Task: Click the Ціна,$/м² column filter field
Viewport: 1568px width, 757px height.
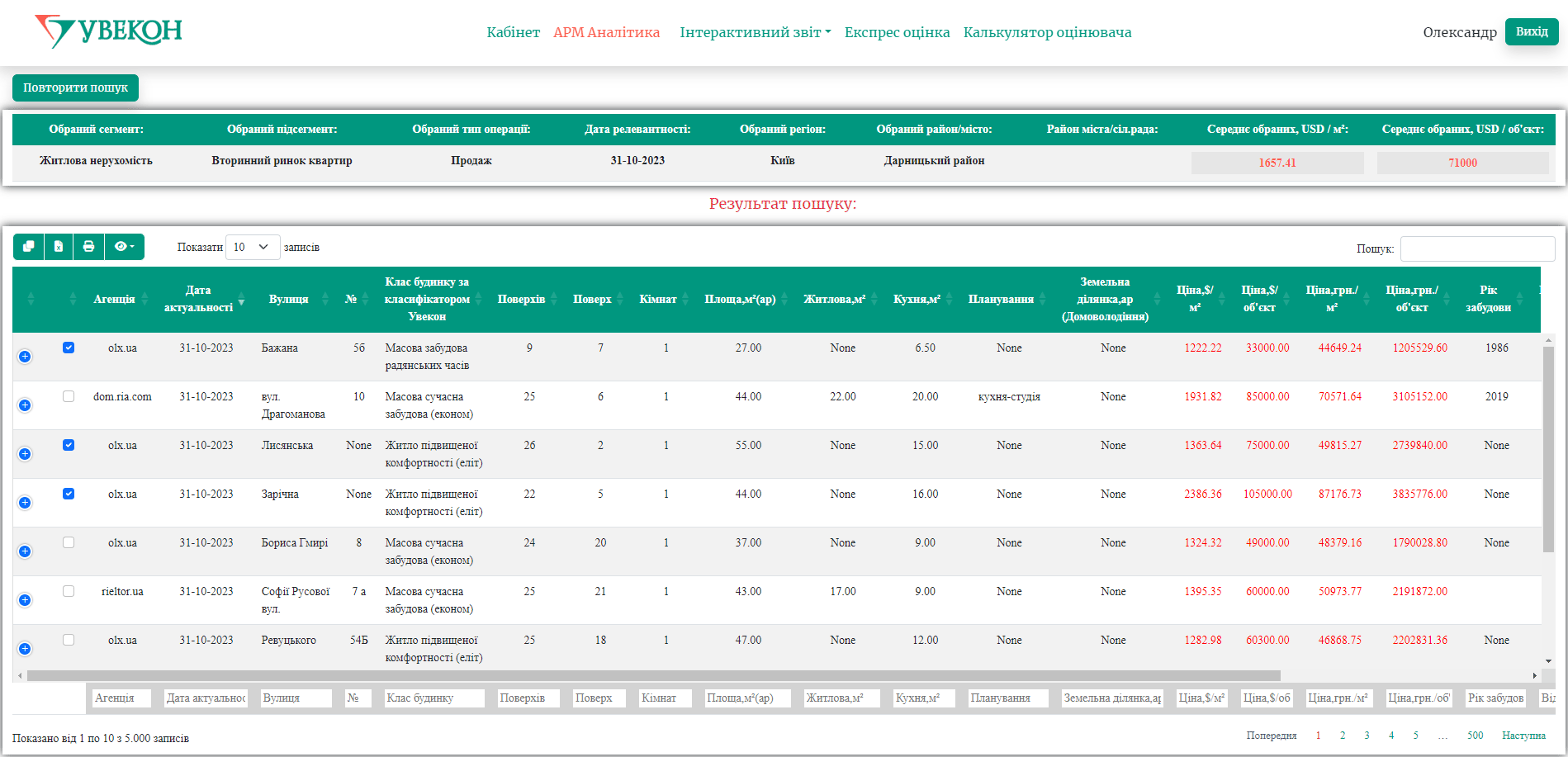Action: coord(1201,698)
